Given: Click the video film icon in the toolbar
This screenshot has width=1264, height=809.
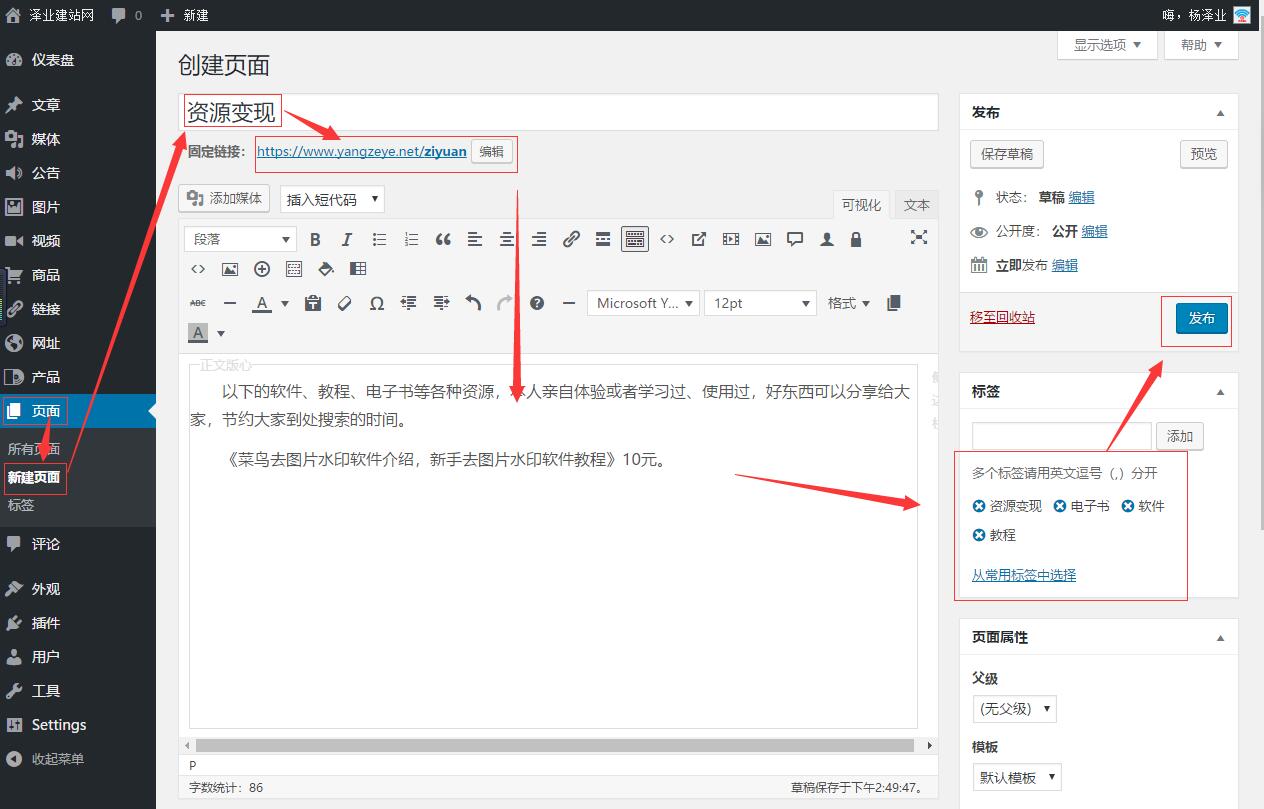Looking at the screenshot, I should click(731, 239).
